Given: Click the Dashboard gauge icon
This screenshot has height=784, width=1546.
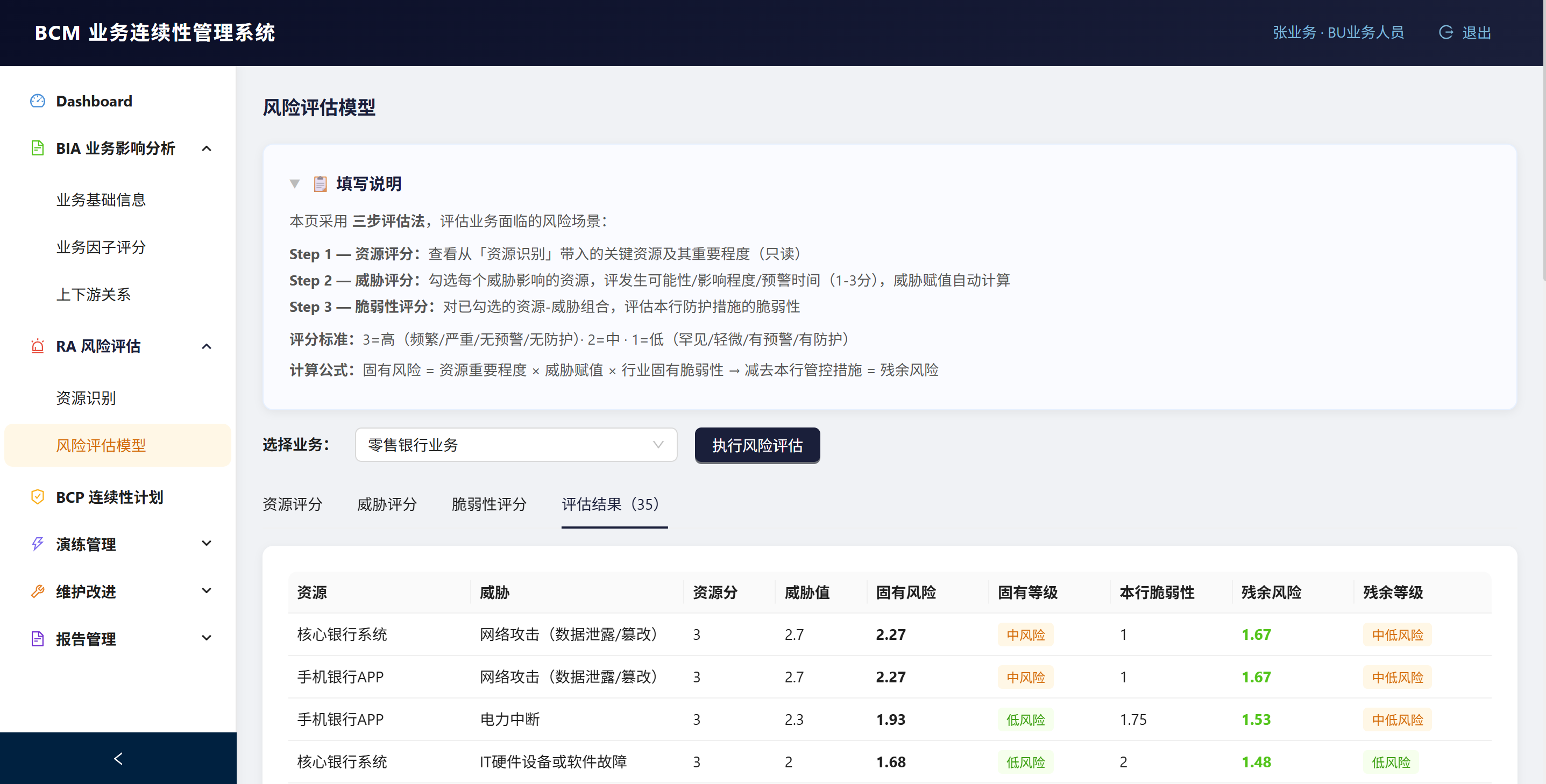Looking at the screenshot, I should tap(37, 101).
